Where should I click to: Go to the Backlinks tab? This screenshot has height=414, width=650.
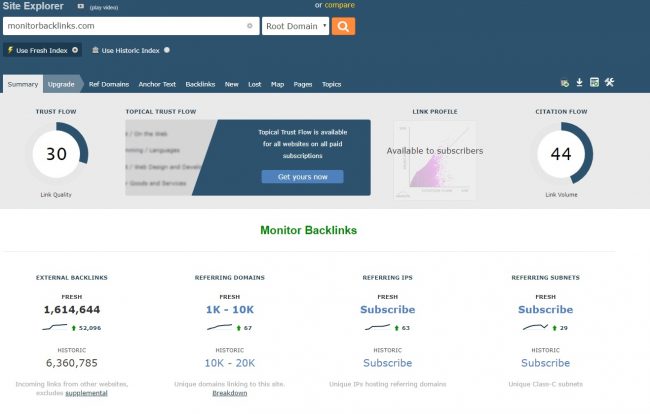tap(200, 85)
